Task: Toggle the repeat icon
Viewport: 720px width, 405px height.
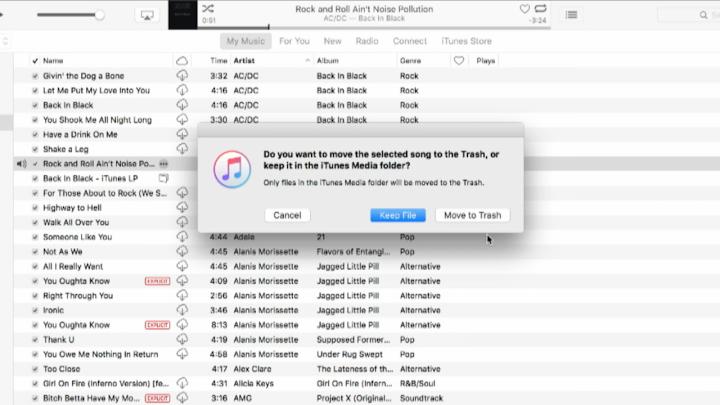Action: click(x=540, y=8)
